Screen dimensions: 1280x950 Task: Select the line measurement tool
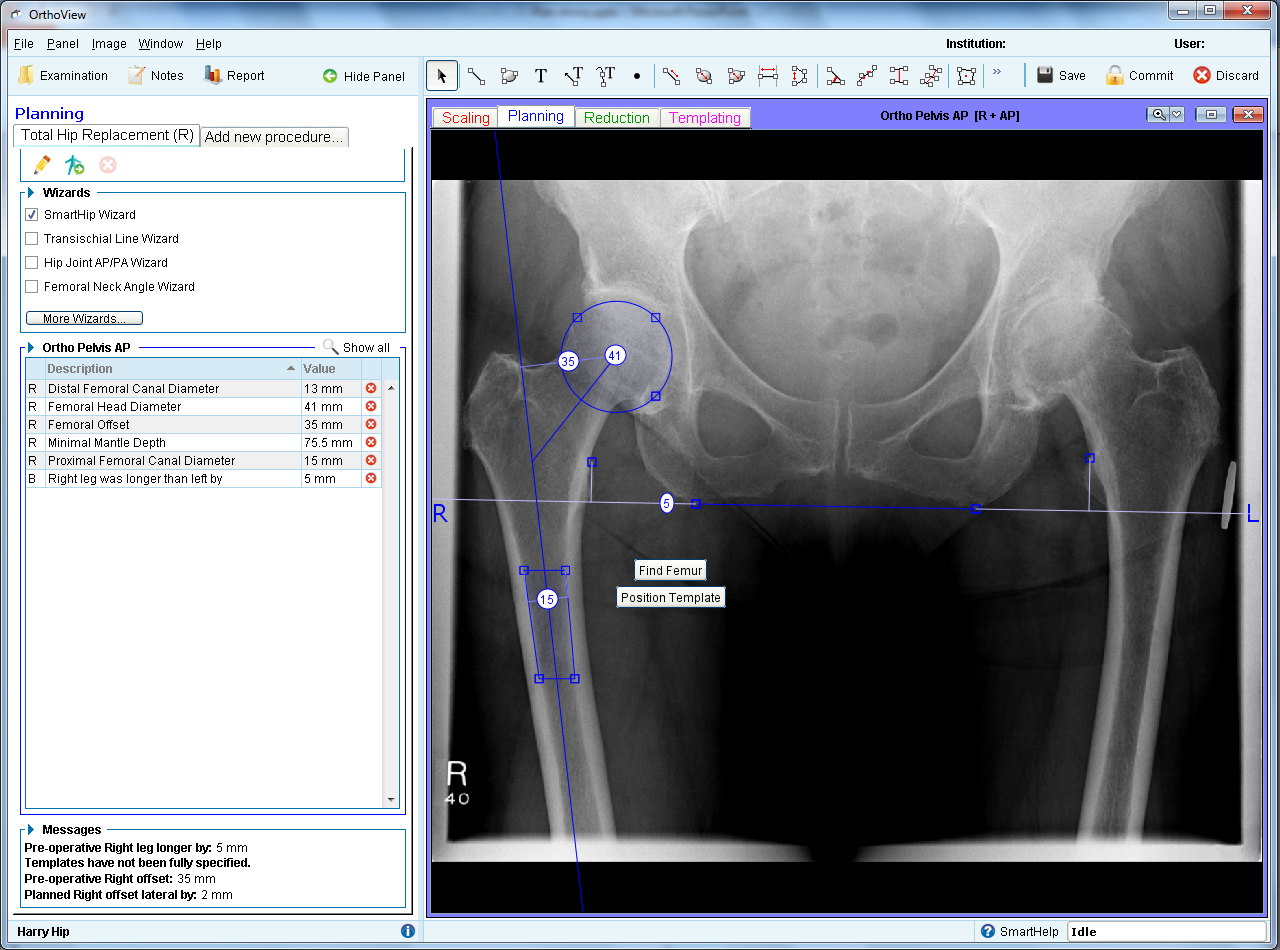476,76
